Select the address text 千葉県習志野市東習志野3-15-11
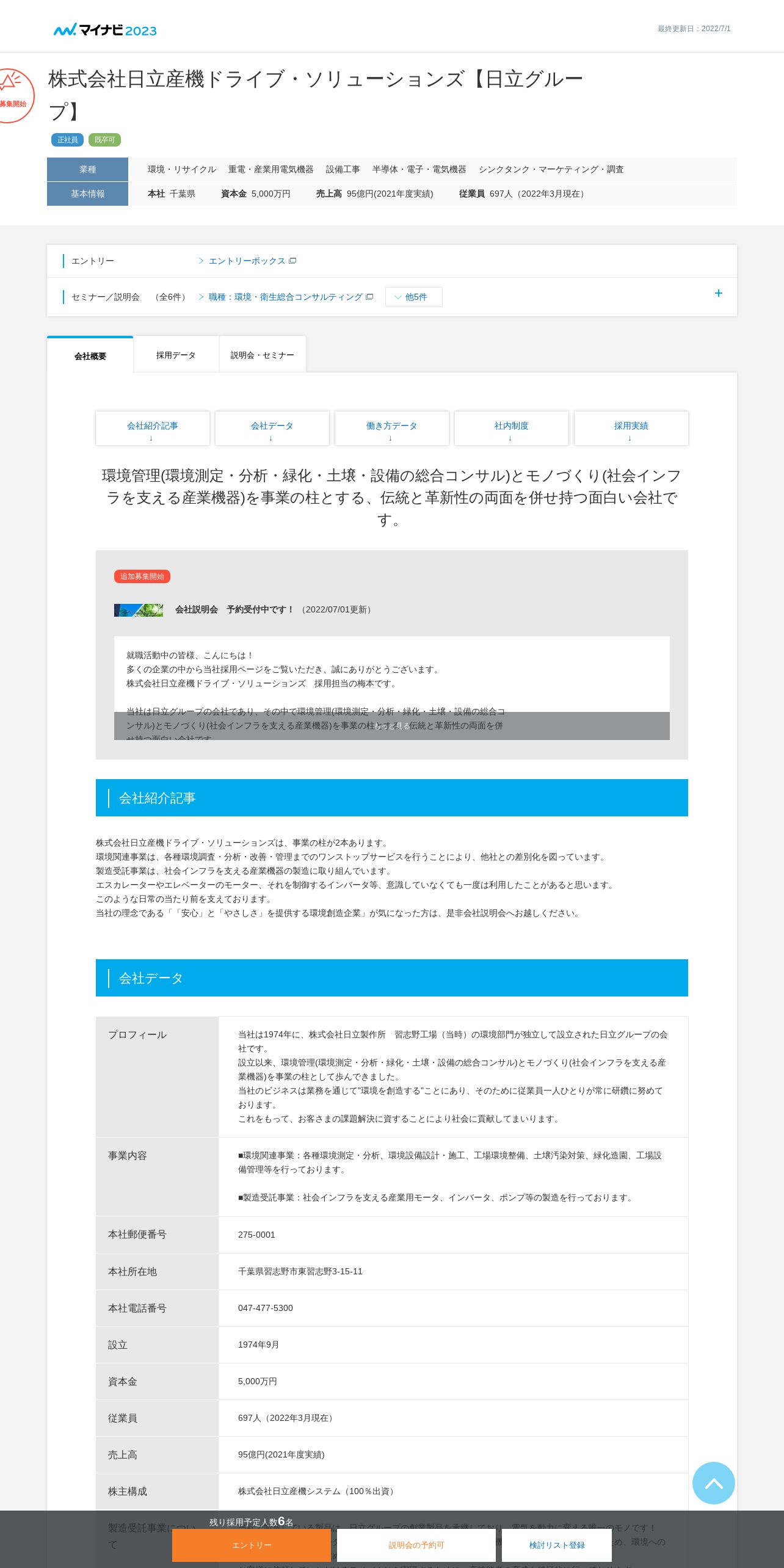Screen dimensions: 784x1568 (x=300, y=1271)
